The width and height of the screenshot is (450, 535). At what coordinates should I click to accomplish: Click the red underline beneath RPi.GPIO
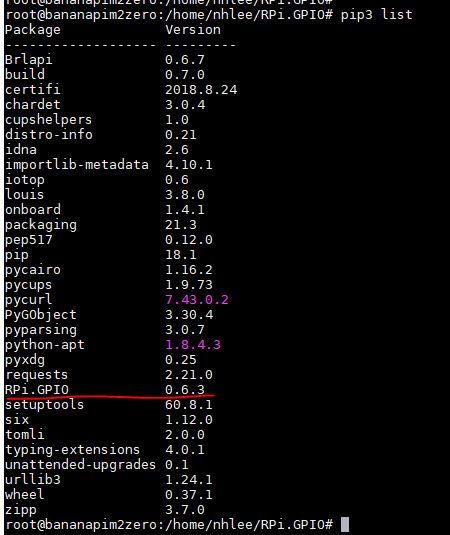[110, 396]
